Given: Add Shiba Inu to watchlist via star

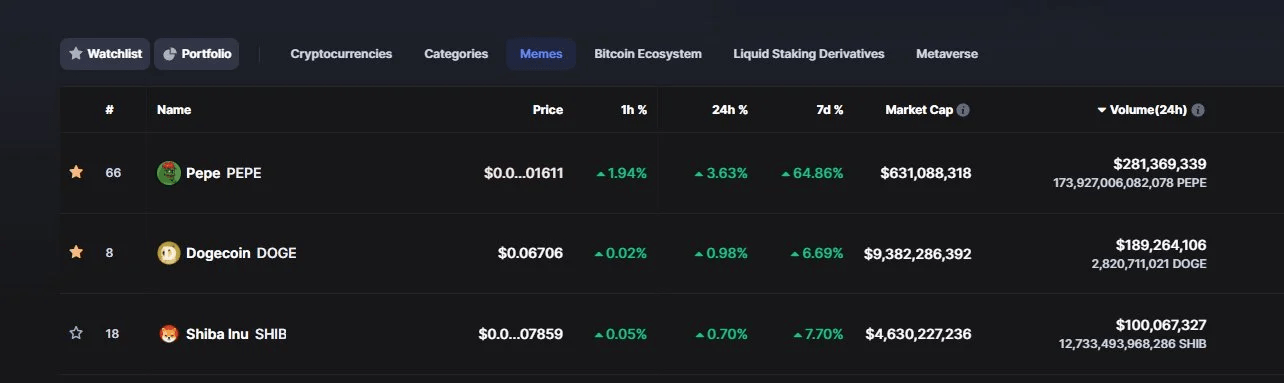Looking at the screenshot, I should (x=76, y=333).
